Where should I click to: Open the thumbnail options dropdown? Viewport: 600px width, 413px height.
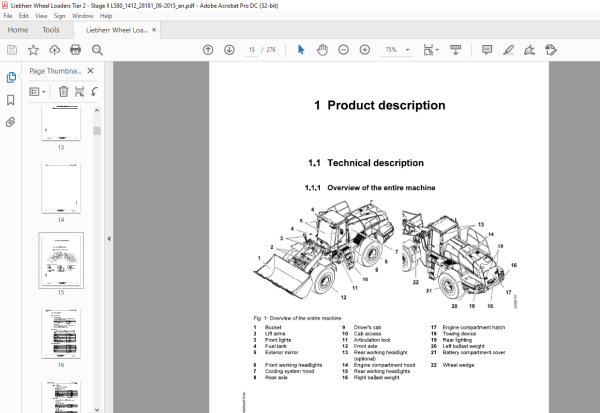point(37,91)
